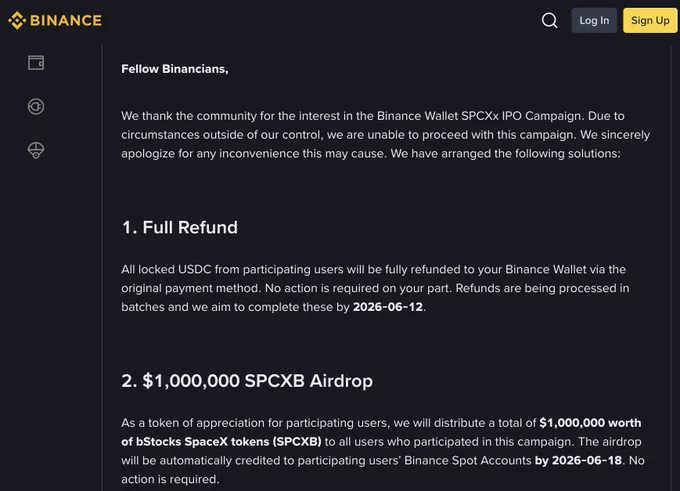Click the Log In button

click(x=594, y=20)
